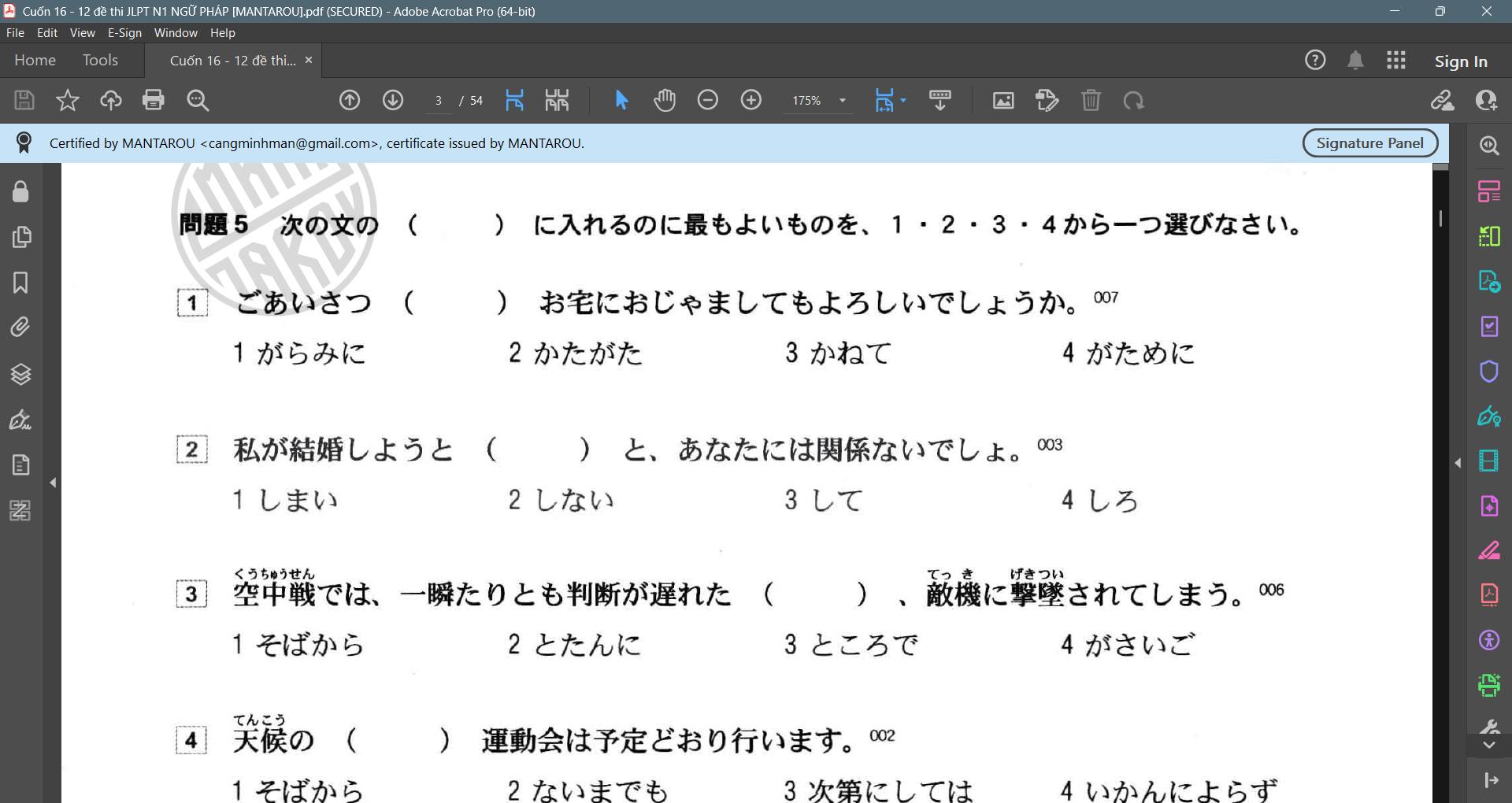Expand page display options dropdown arrow
This screenshot has height=803, width=1512.
pyautogui.click(x=903, y=100)
